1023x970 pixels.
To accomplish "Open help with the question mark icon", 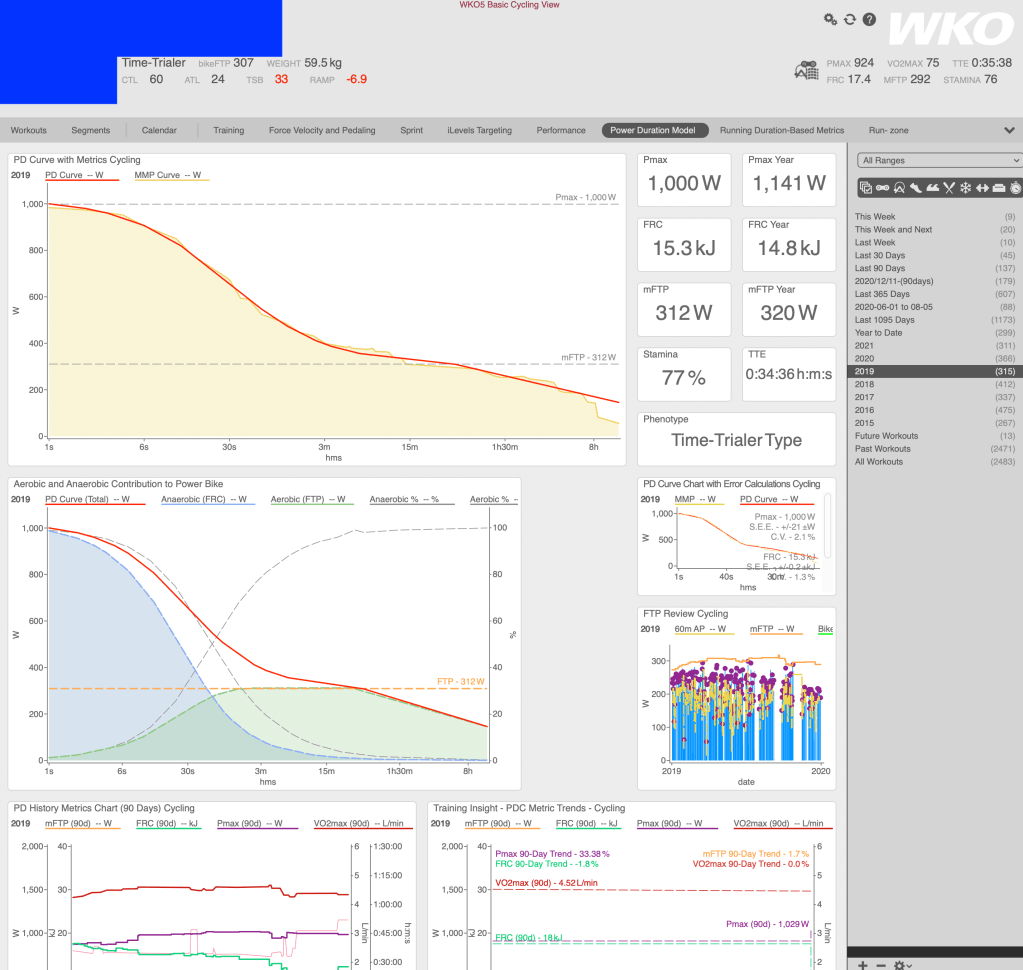I will tap(869, 19).
